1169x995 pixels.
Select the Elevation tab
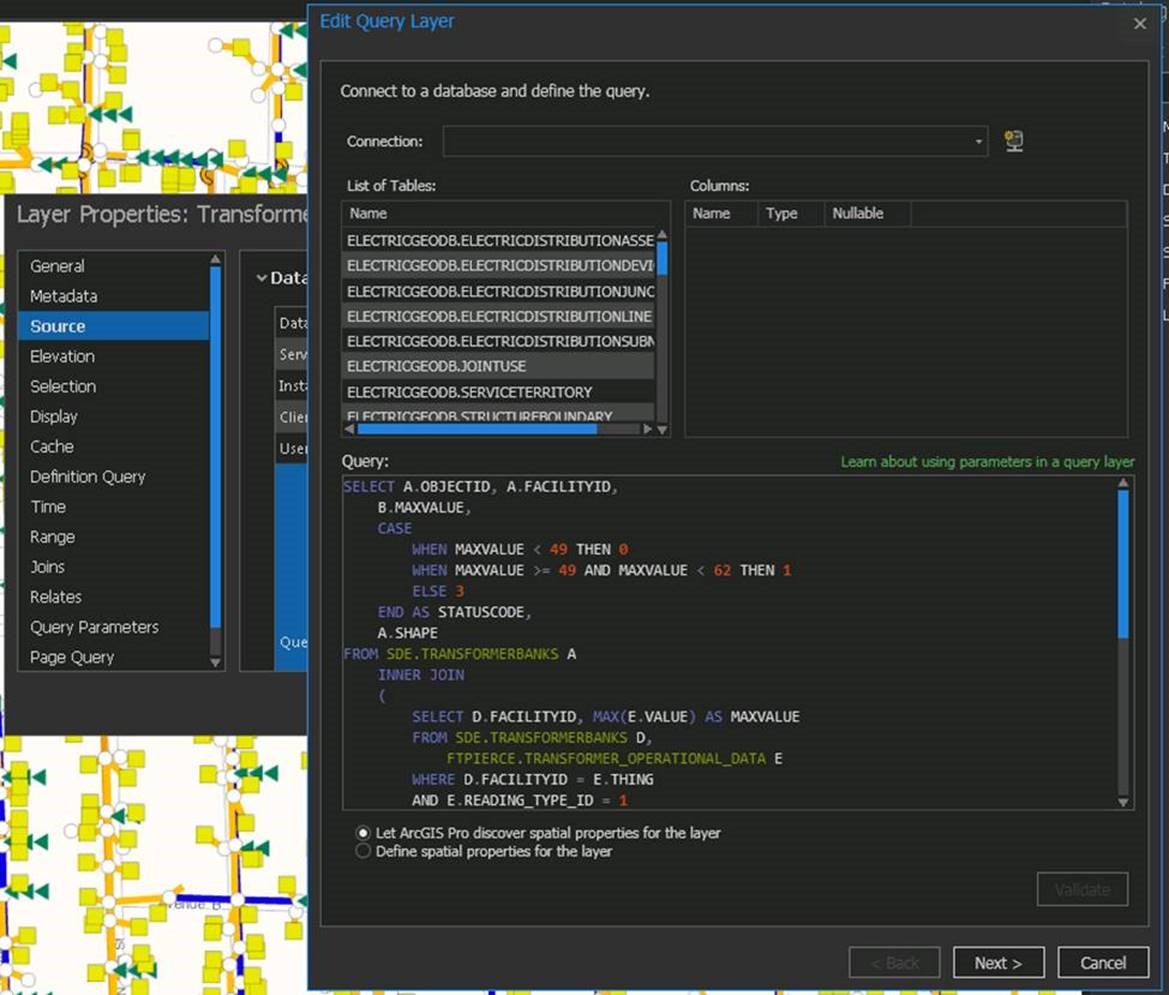pyautogui.click(x=62, y=356)
